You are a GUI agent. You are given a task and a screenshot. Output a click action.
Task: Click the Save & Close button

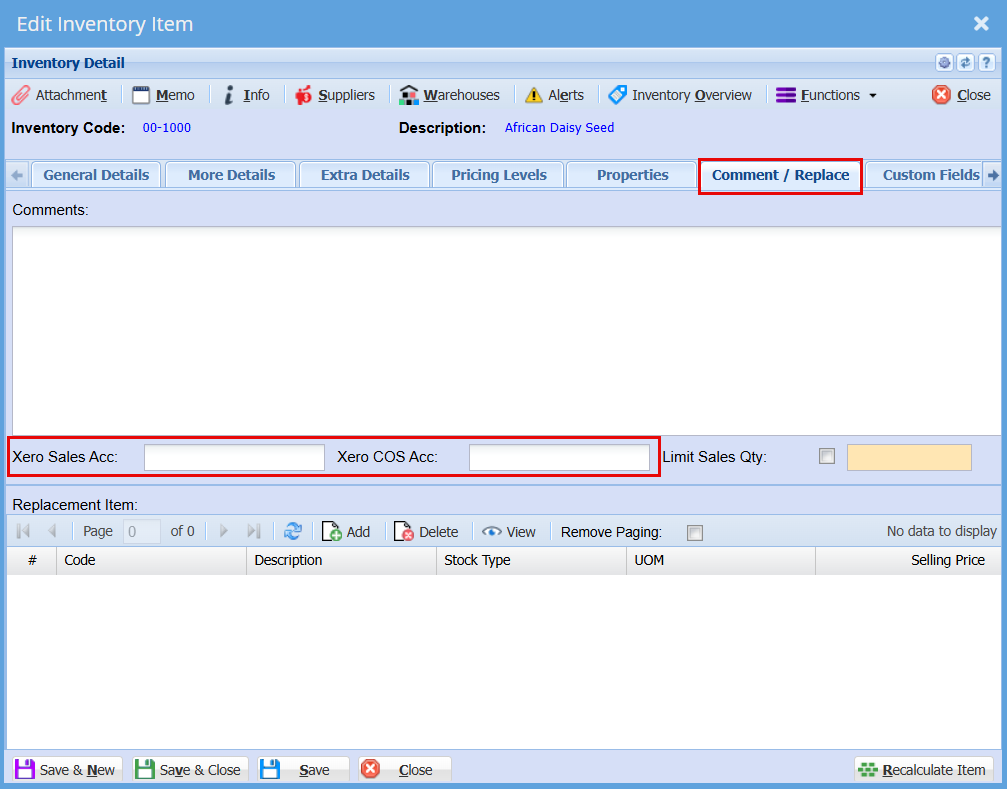189,770
